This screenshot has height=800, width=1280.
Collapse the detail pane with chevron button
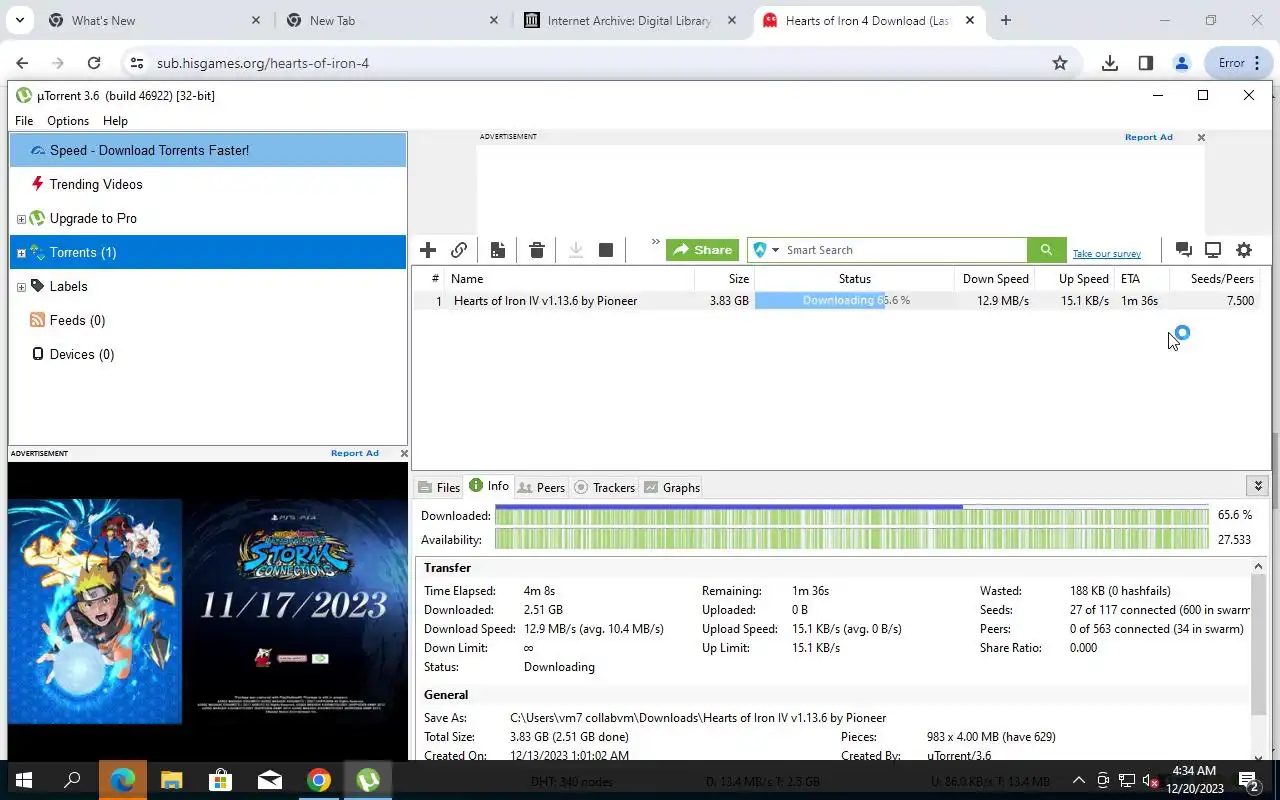1258,486
